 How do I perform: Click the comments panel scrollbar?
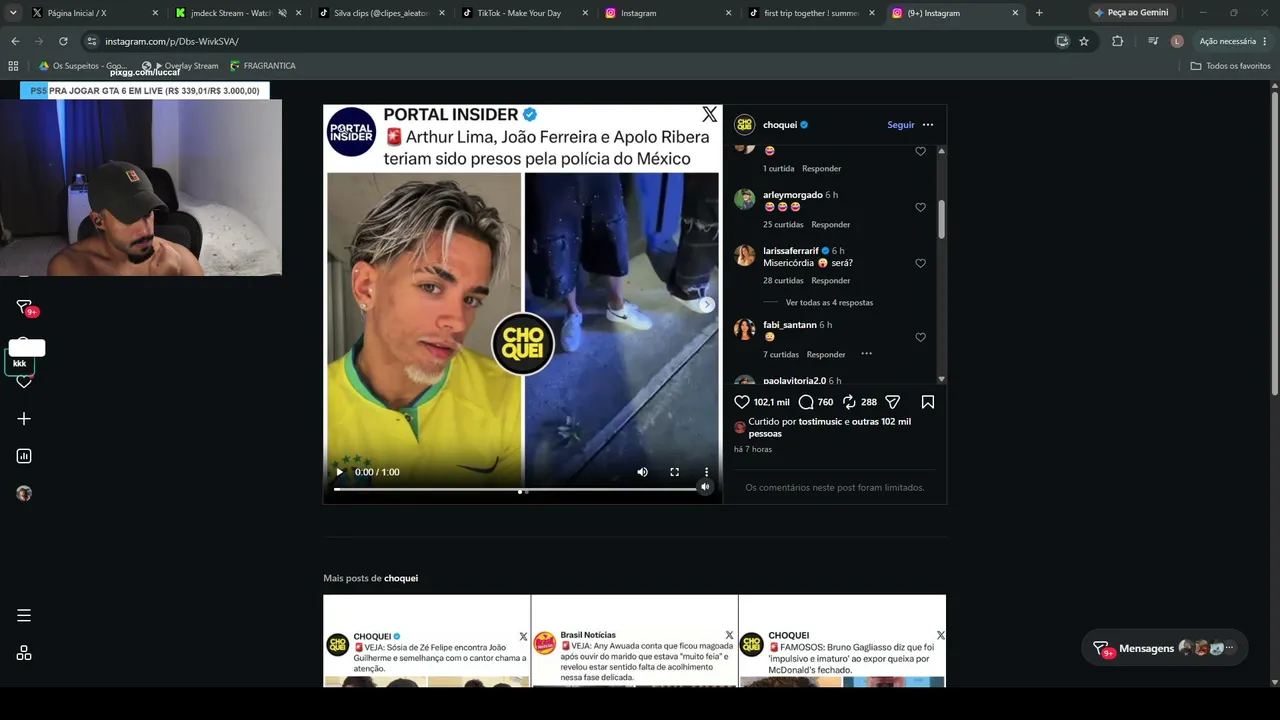point(941,219)
